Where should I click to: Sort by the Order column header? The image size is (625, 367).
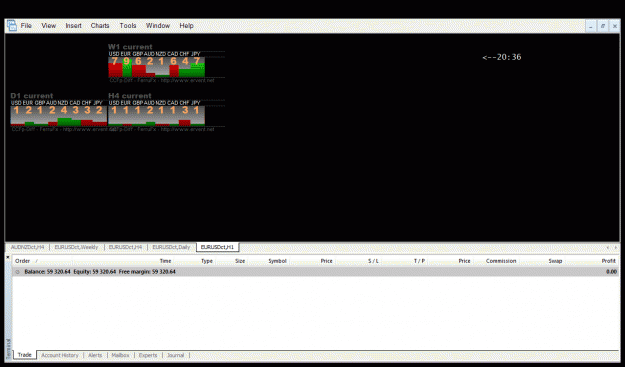[22, 261]
